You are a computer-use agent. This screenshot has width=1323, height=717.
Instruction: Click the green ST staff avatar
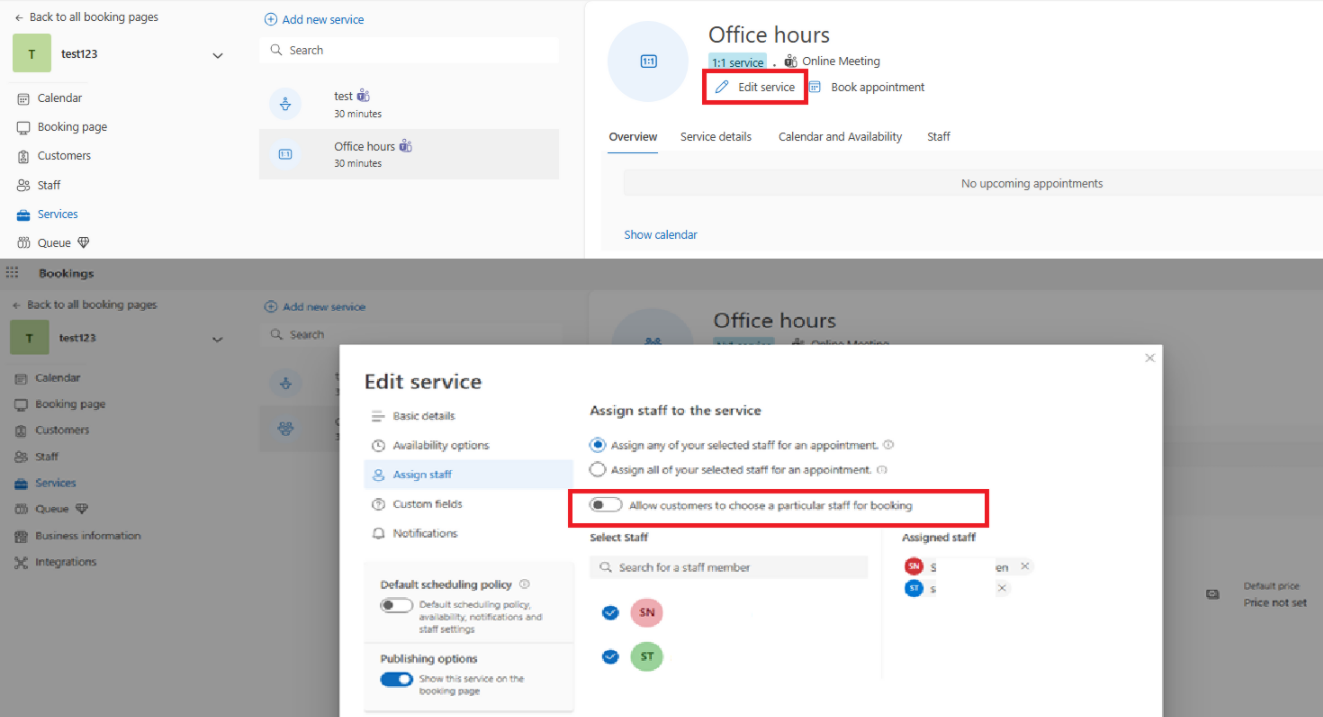[647, 657]
